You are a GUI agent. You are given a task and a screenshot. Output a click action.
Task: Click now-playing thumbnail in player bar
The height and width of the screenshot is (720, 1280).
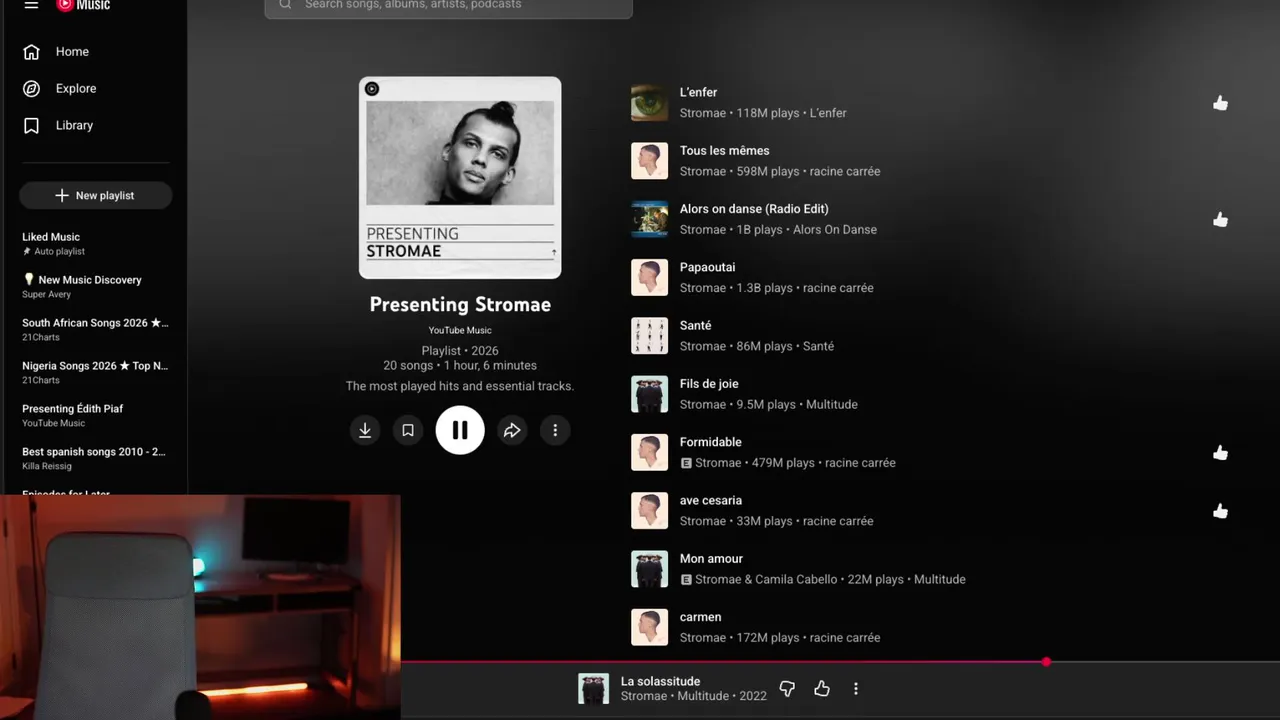point(594,689)
